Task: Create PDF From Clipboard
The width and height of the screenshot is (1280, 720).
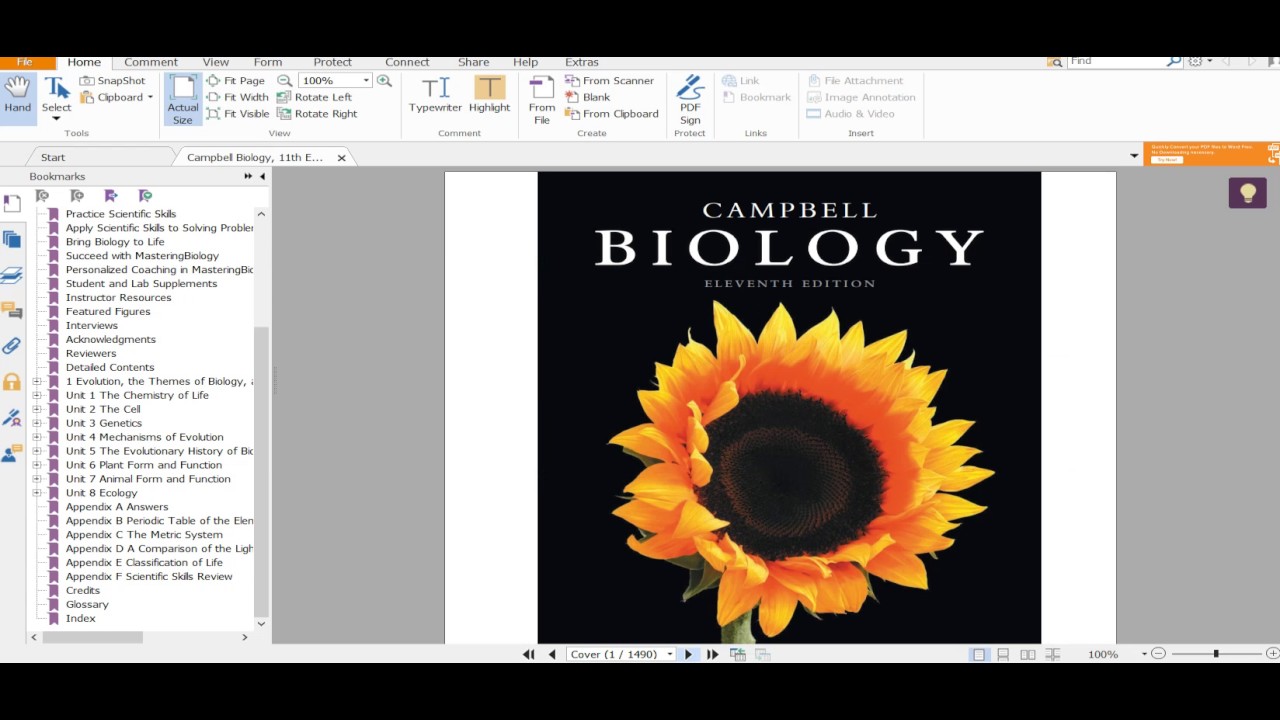Action: point(612,114)
